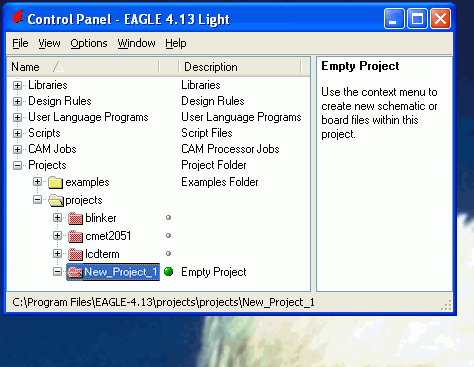Expand the CAM Jobs tree node

click(x=17, y=149)
